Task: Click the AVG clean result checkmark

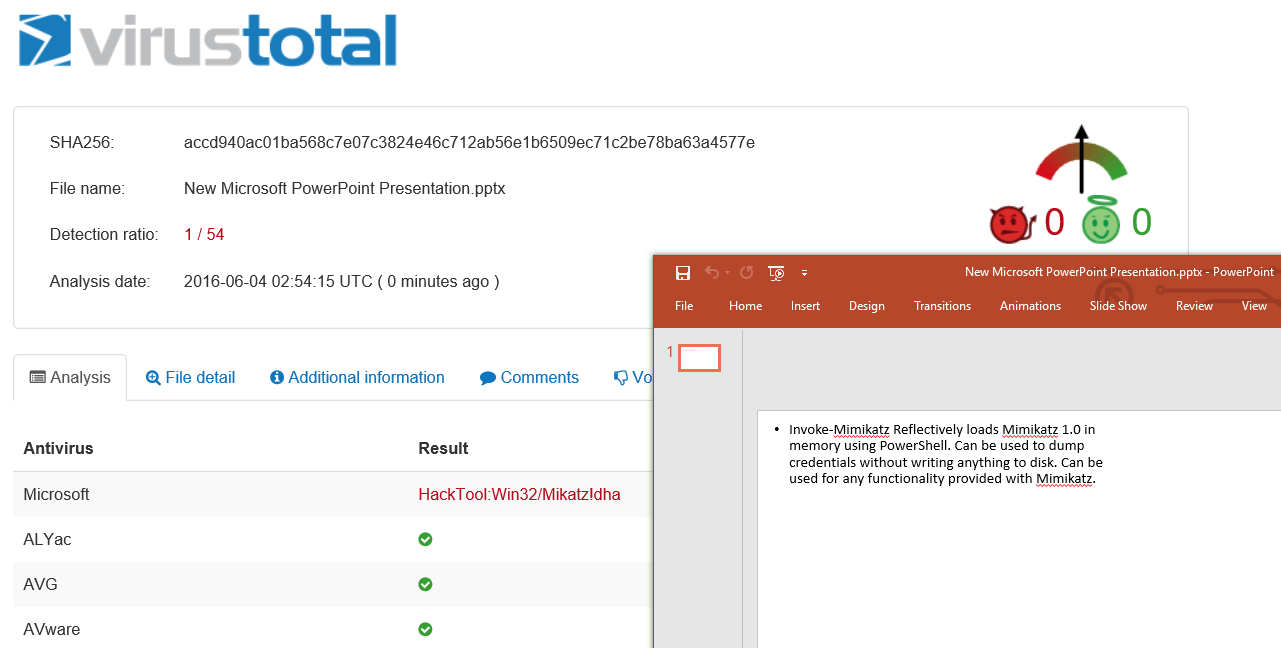Action: pyautogui.click(x=425, y=584)
